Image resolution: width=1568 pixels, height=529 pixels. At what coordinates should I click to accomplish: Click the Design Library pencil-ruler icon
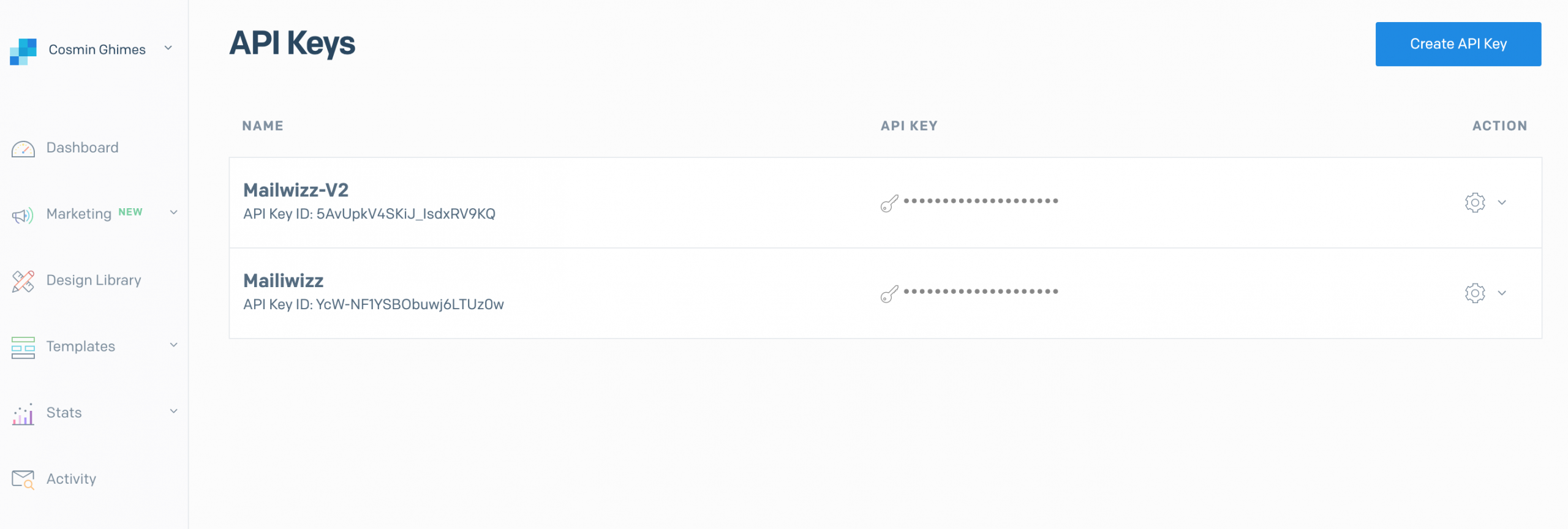23,281
